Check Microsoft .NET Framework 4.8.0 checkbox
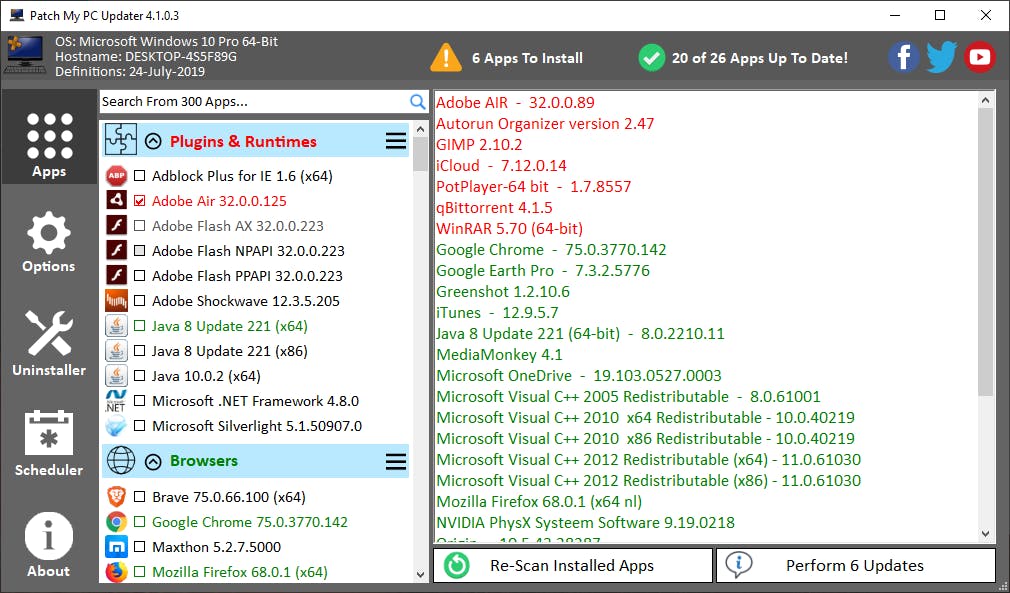This screenshot has width=1010, height=593. pyautogui.click(x=139, y=401)
